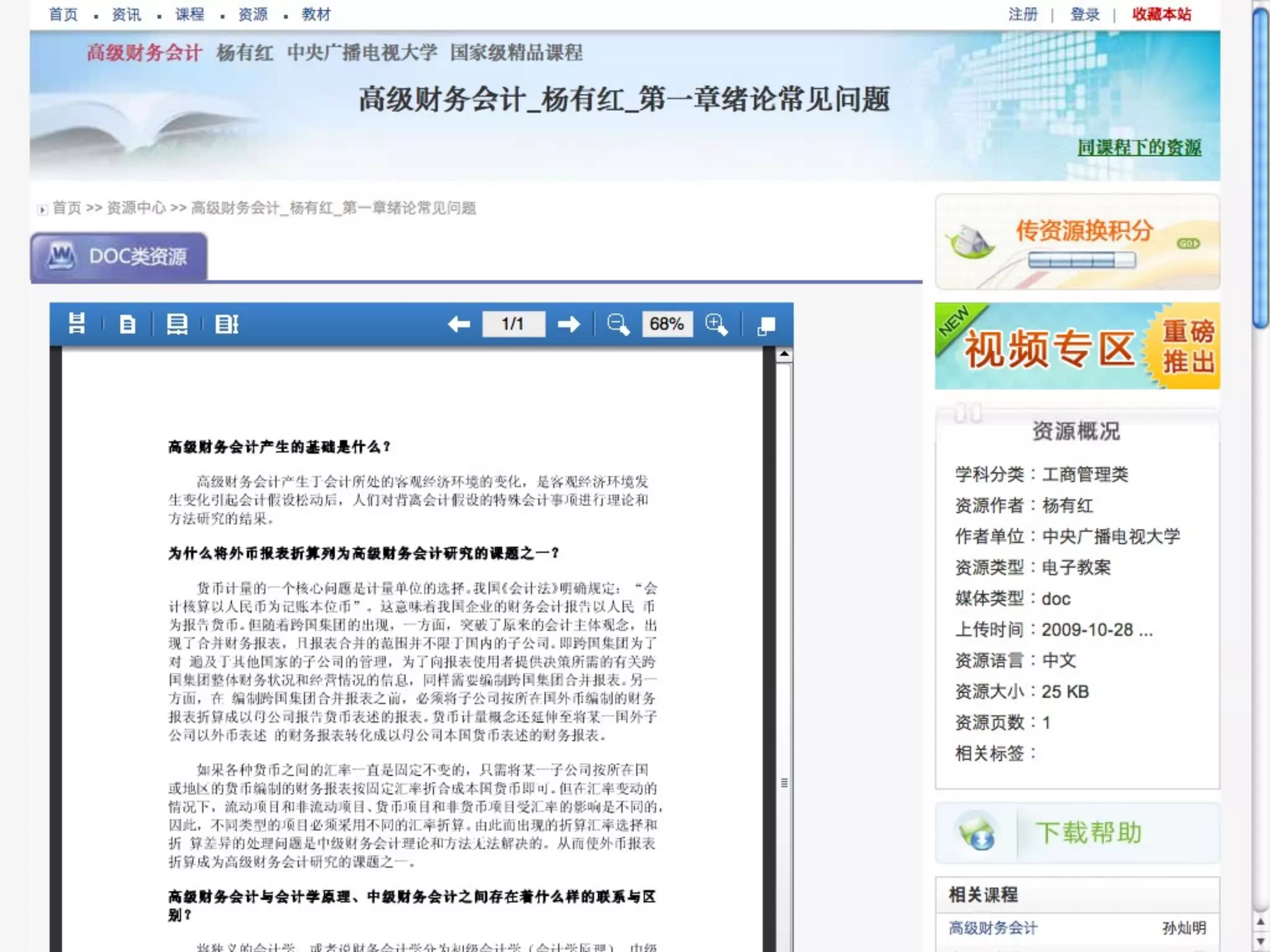
Task: Click the 传资源换积分 GO button
Action: pyautogui.click(x=1188, y=244)
